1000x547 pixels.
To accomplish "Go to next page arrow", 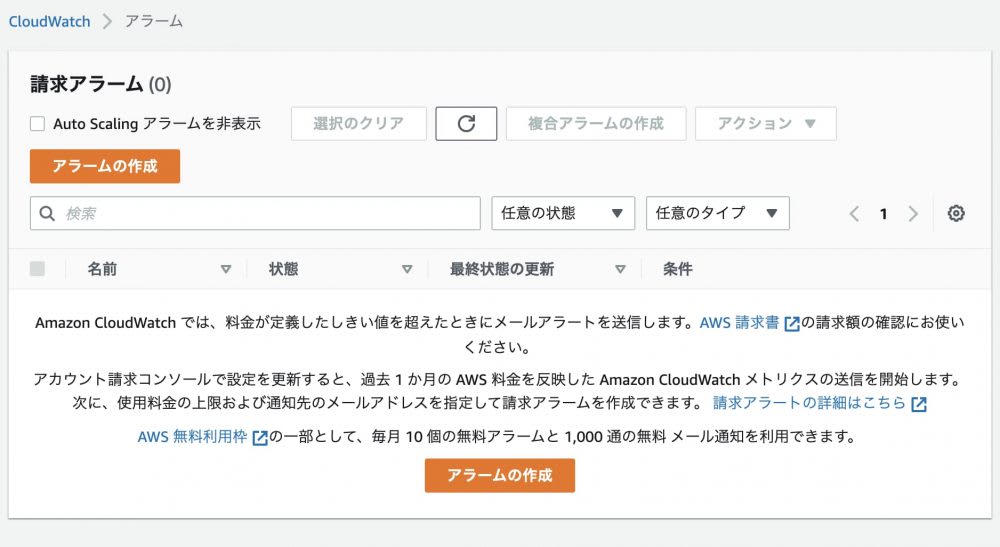I will [x=913, y=214].
